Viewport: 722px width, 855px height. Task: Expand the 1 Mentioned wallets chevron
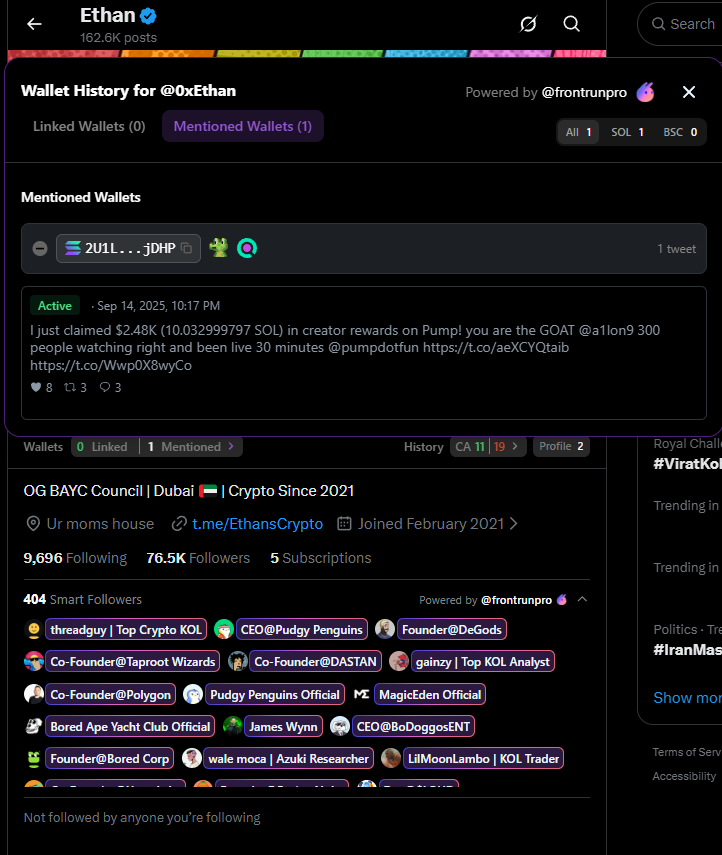point(231,446)
